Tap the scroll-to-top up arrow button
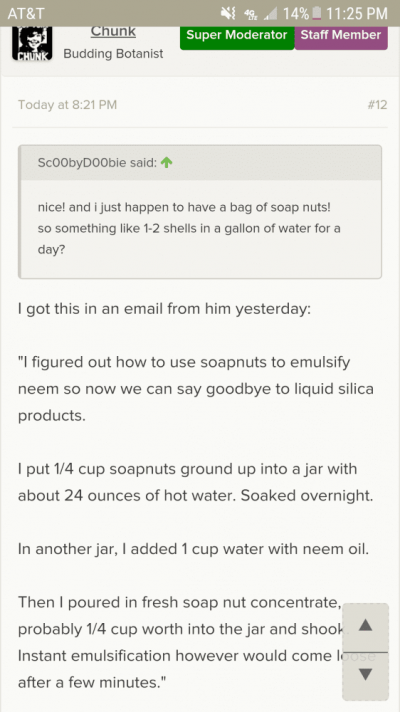The image size is (400, 712). point(365,626)
